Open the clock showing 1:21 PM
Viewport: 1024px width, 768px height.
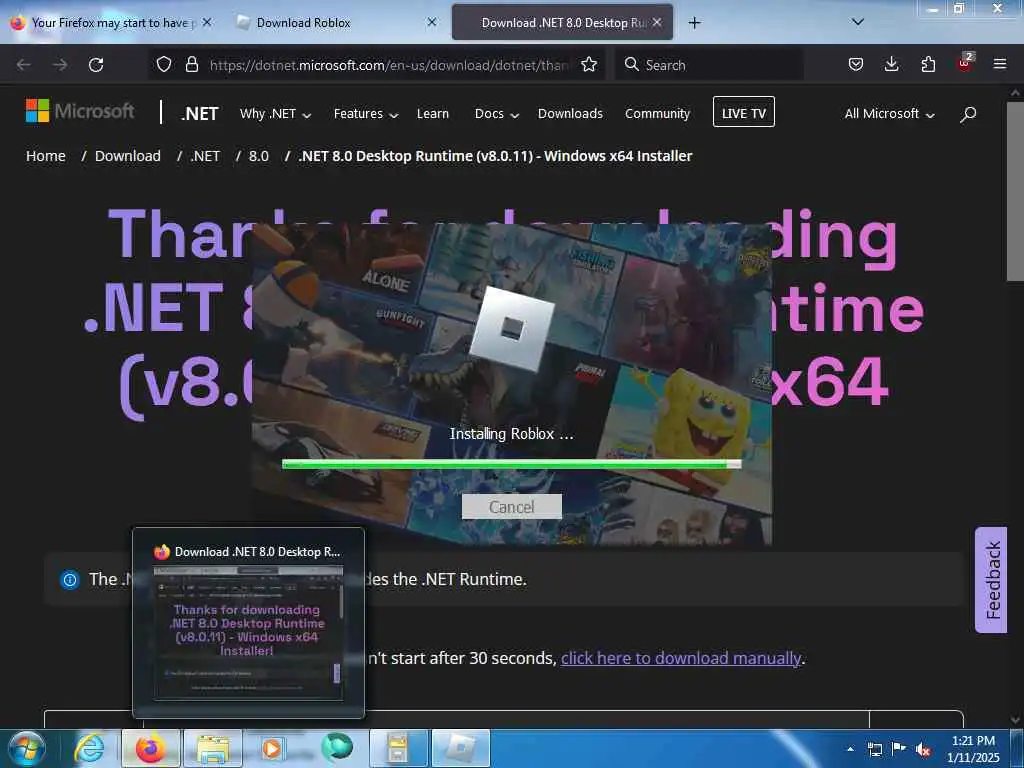973,748
